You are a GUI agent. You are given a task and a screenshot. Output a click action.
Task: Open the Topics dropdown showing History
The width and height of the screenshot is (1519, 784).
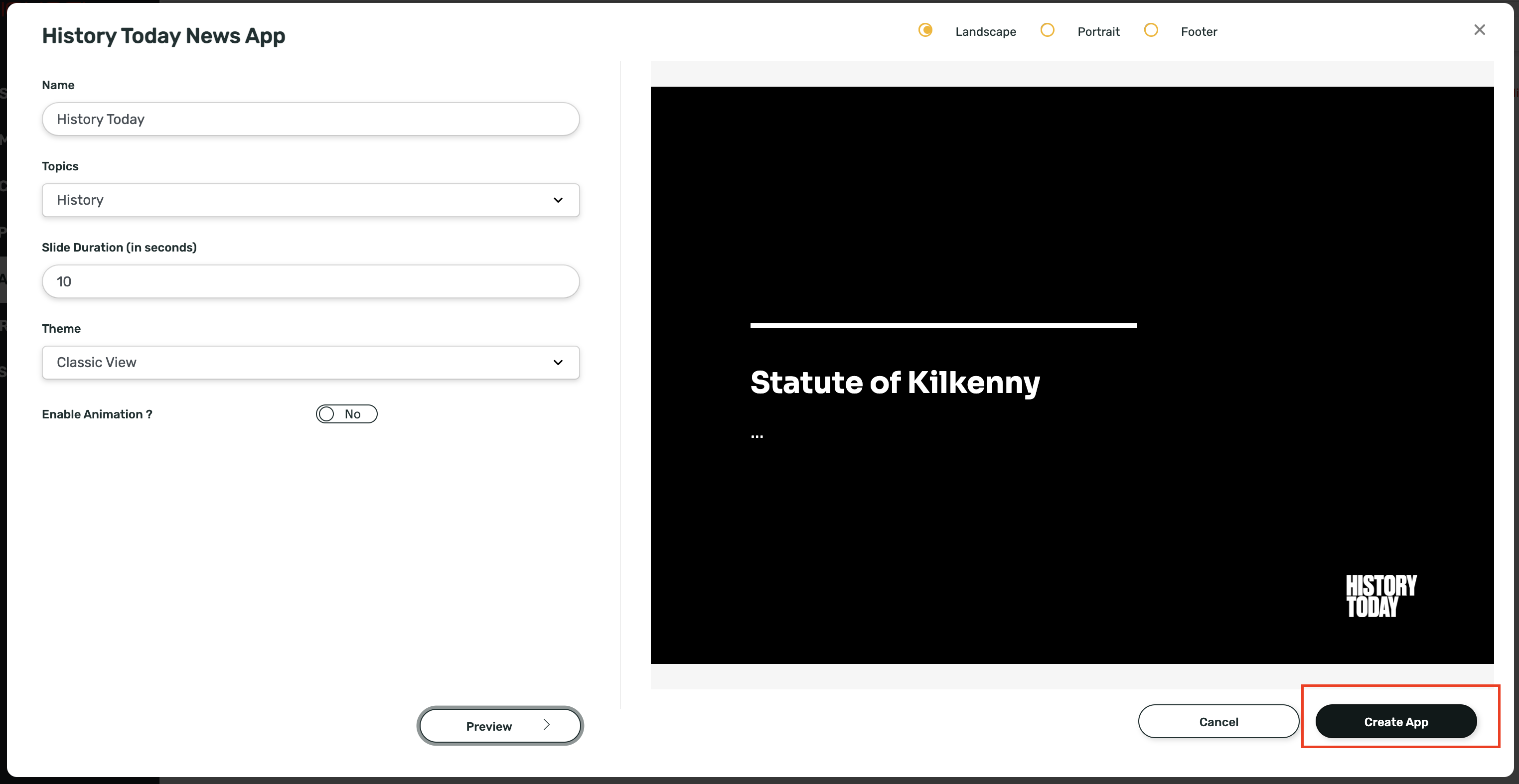point(311,200)
